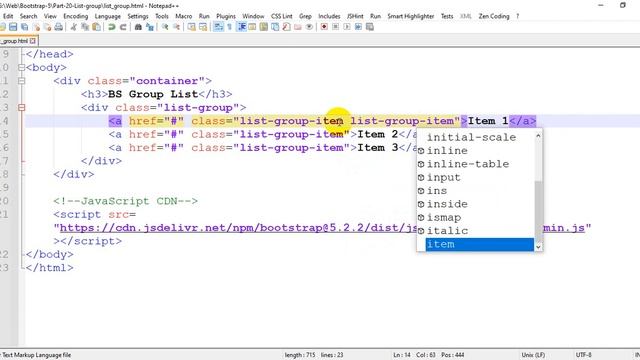Open the Zen Coding menu
Image resolution: width=640 pixels, height=360 pixels.
click(494, 16)
